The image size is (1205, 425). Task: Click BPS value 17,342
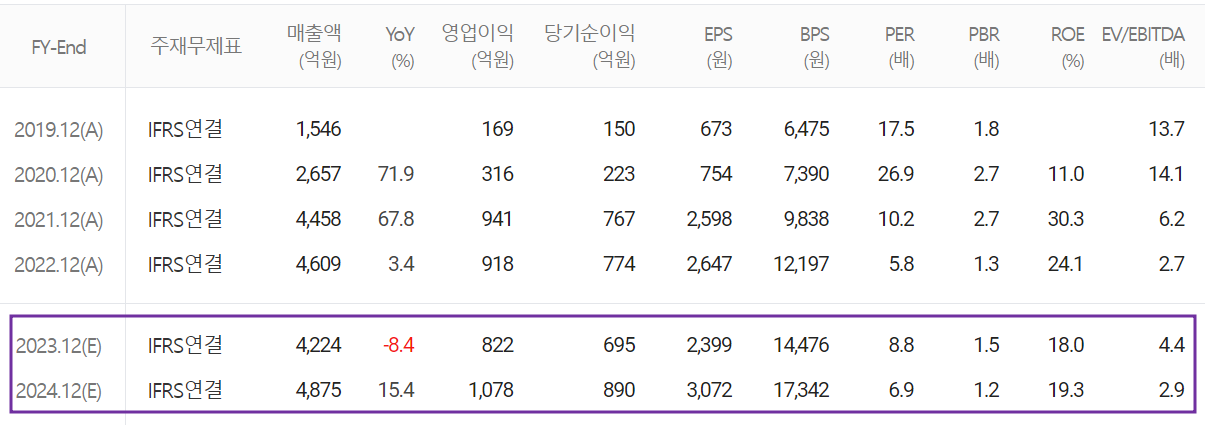point(801,391)
